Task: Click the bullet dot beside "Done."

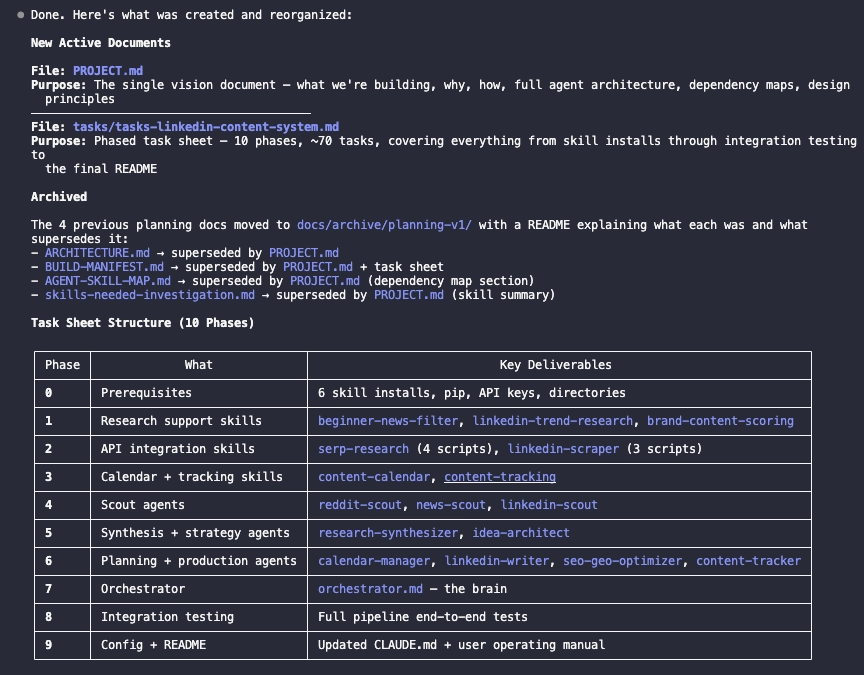Action: [x=21, y=15]
